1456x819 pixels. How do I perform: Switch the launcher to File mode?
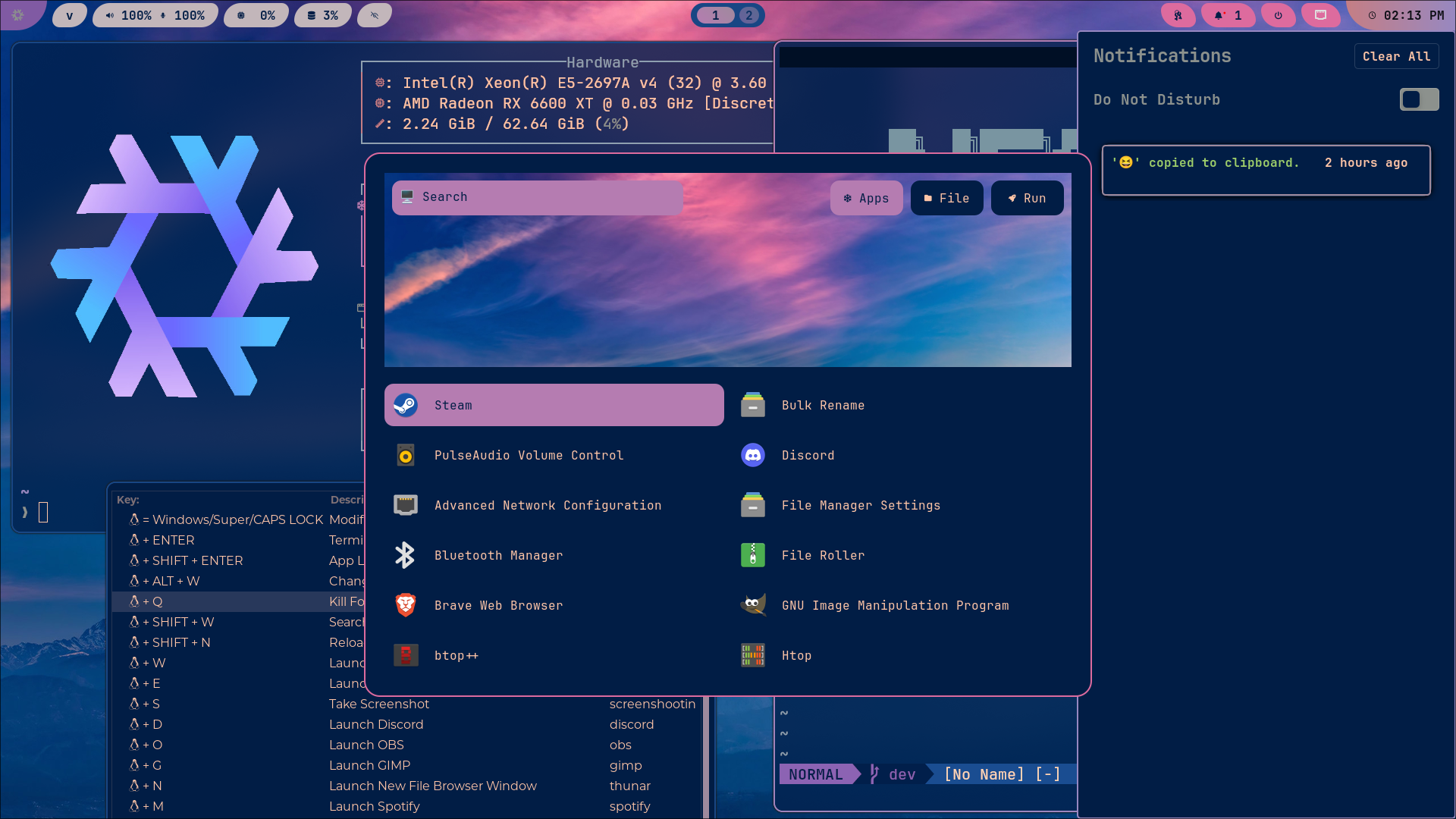(x=946, y=198)
